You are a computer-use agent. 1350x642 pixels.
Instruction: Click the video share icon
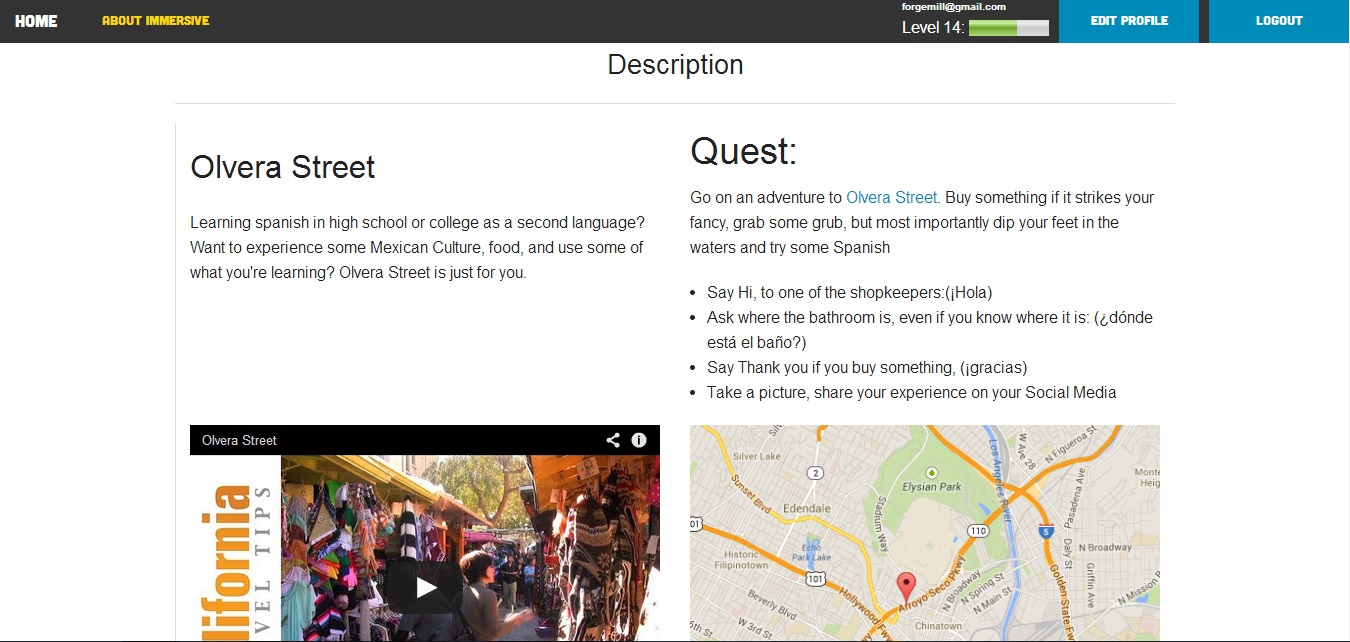click(613, 440)
